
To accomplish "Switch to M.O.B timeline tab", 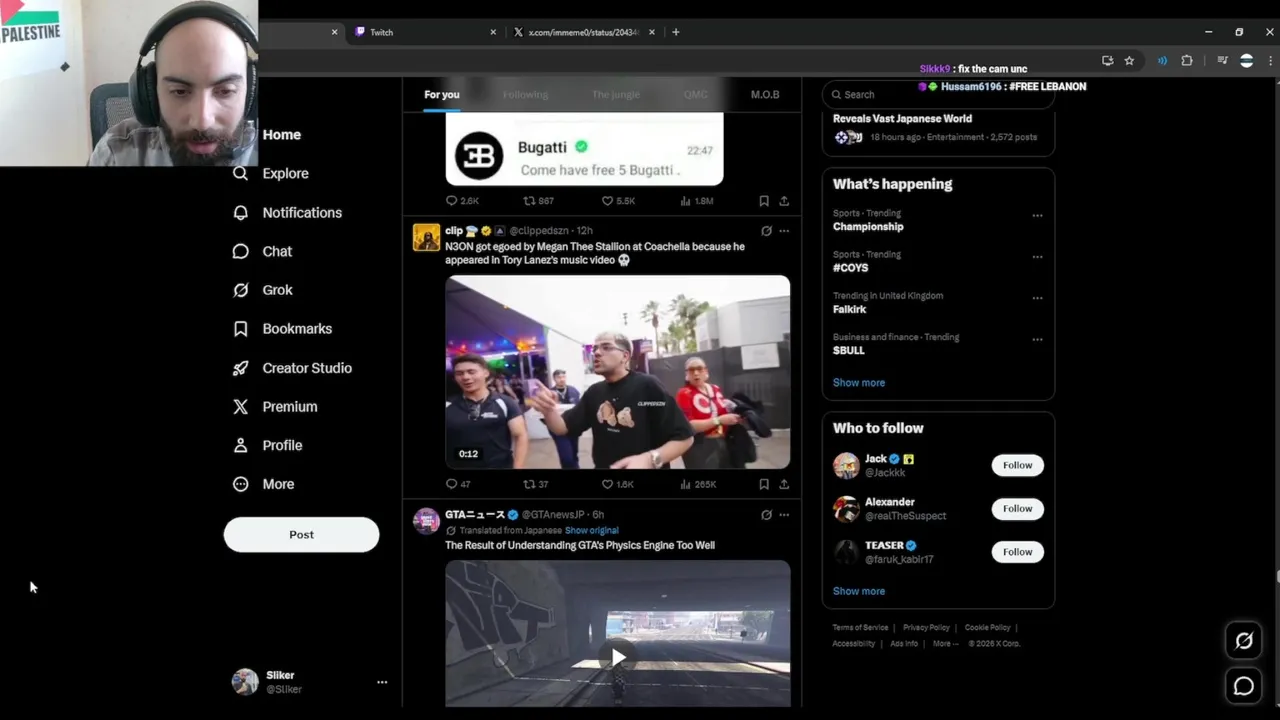I will click(765, 94).
